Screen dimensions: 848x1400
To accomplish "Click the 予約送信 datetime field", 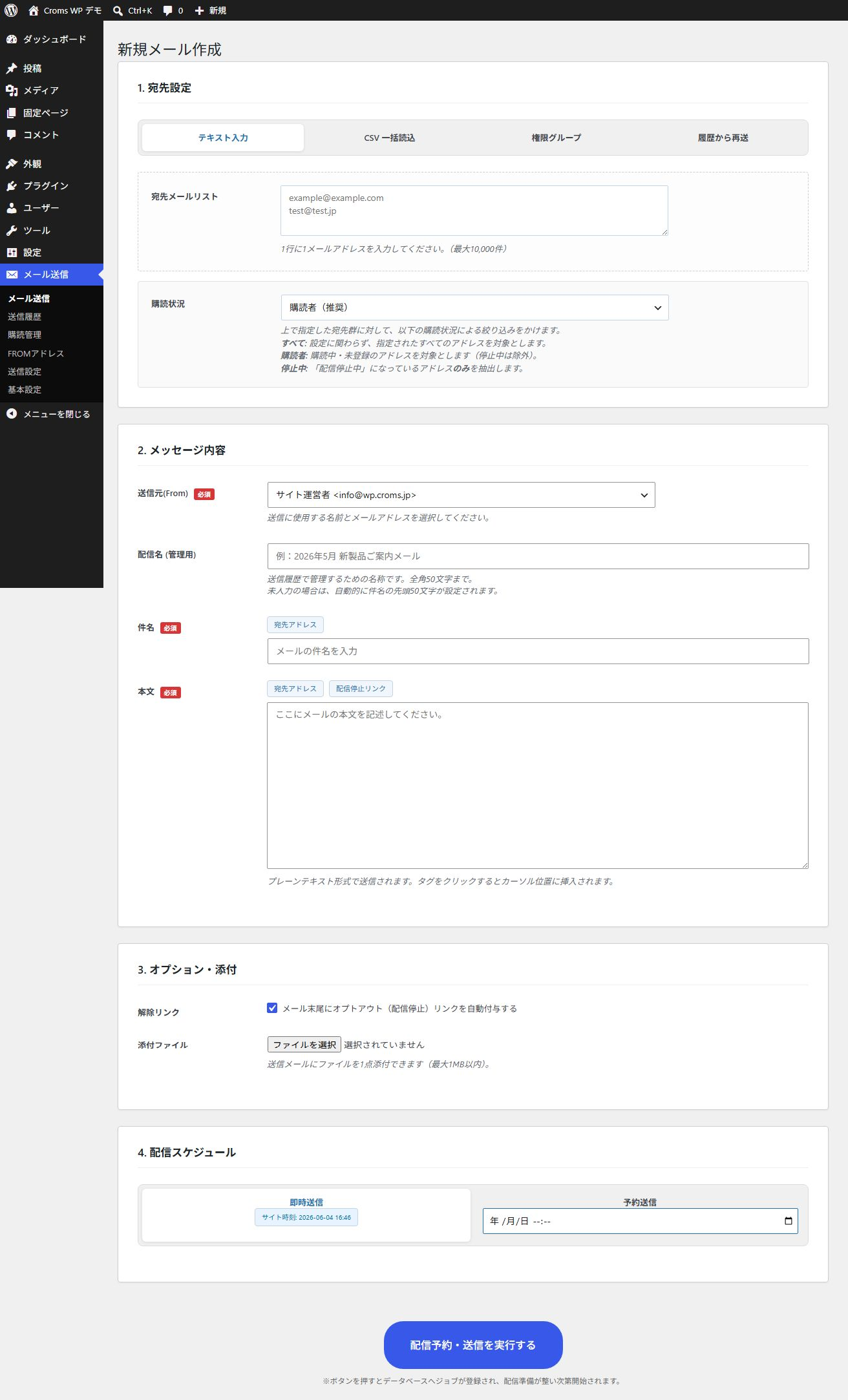I will click(x=640, y=1221).
